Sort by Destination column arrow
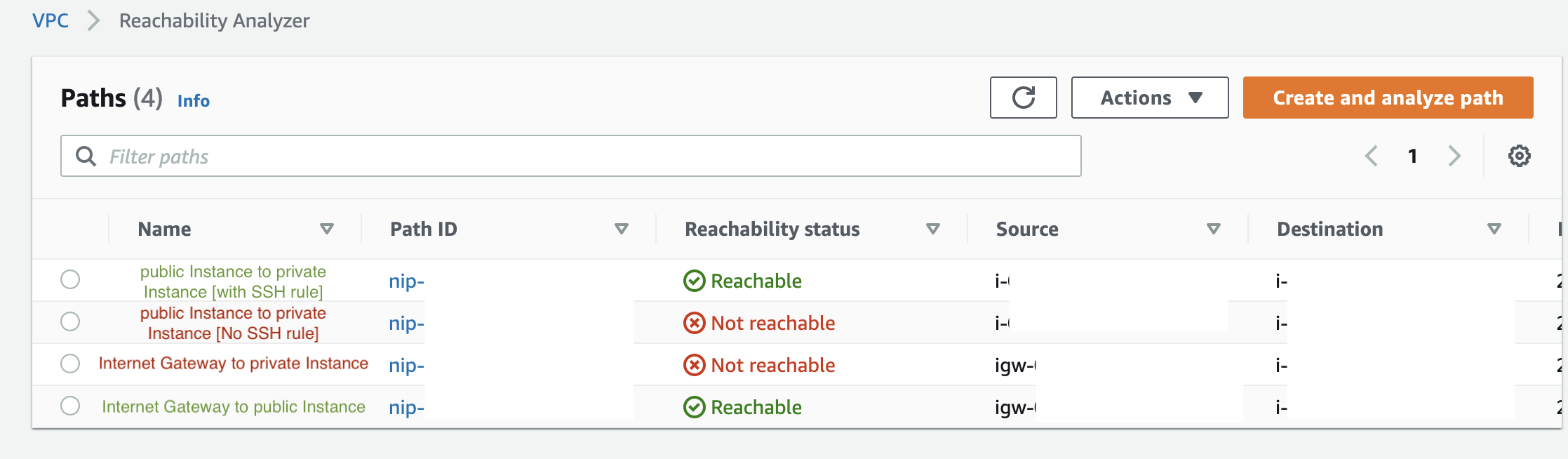This screenshot has width=1568, height=459. coord(1494,229)
